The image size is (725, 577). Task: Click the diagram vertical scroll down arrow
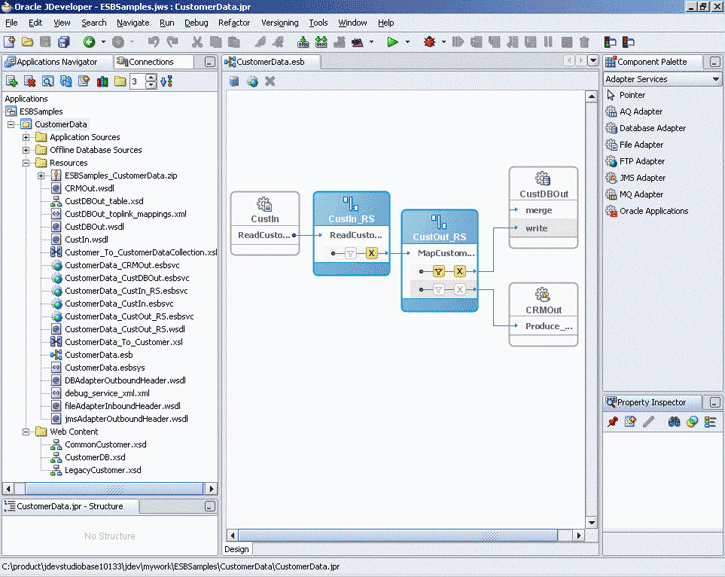point(591,523)
